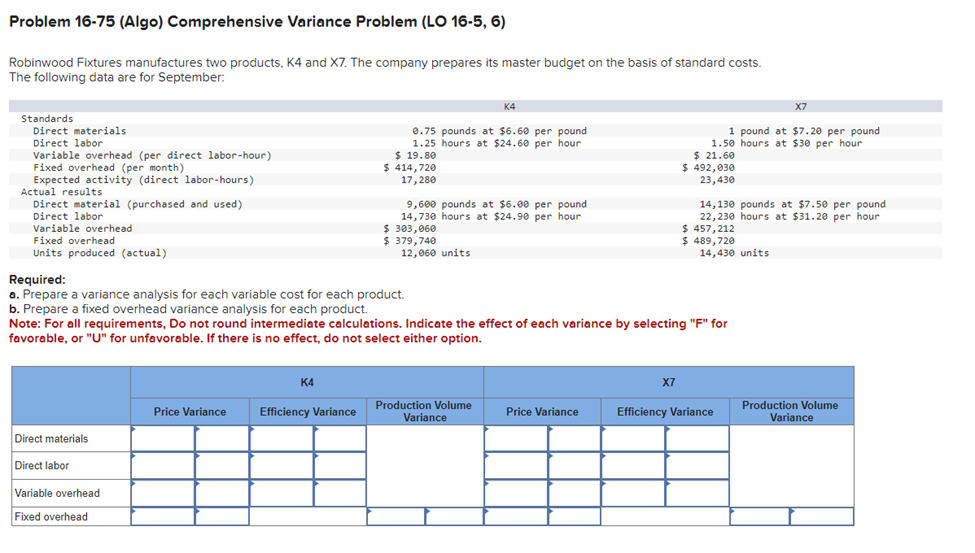Click the K4 header in the answer table

point(307,383)
